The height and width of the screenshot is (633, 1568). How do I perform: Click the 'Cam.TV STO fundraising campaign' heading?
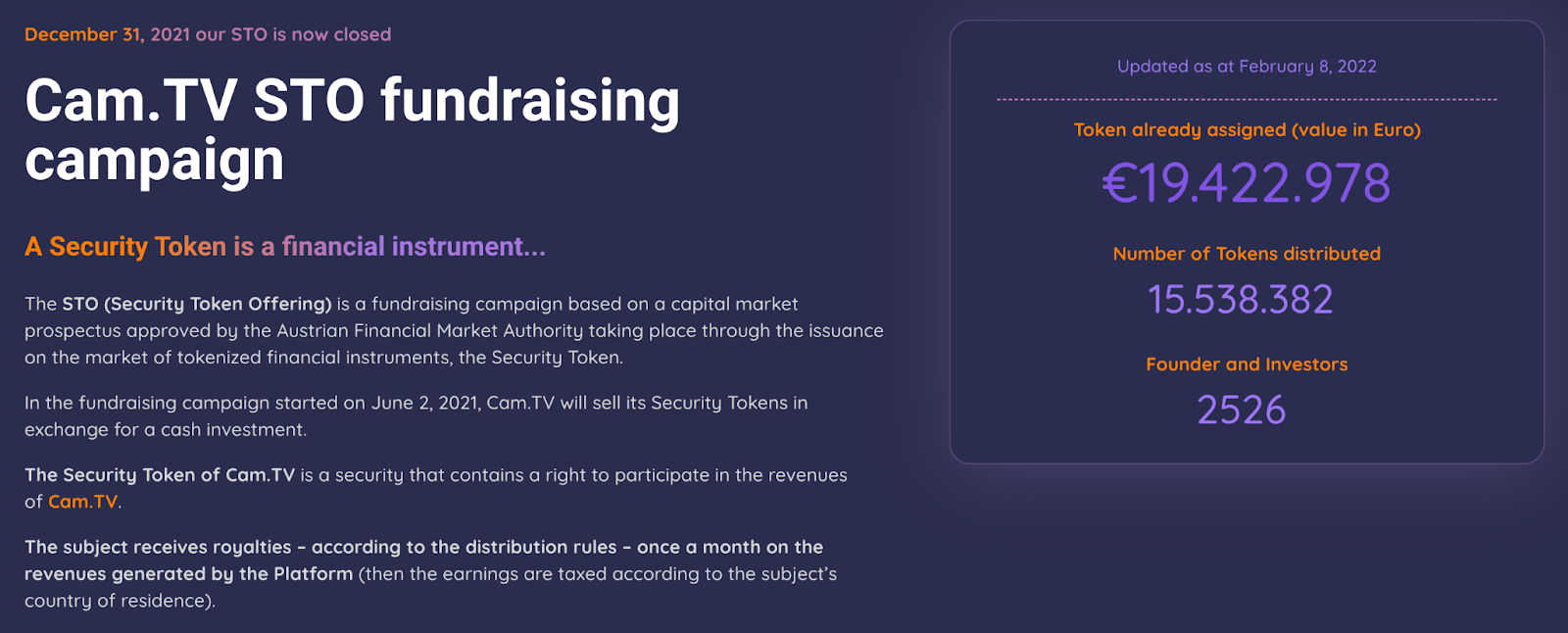[353, 129]
